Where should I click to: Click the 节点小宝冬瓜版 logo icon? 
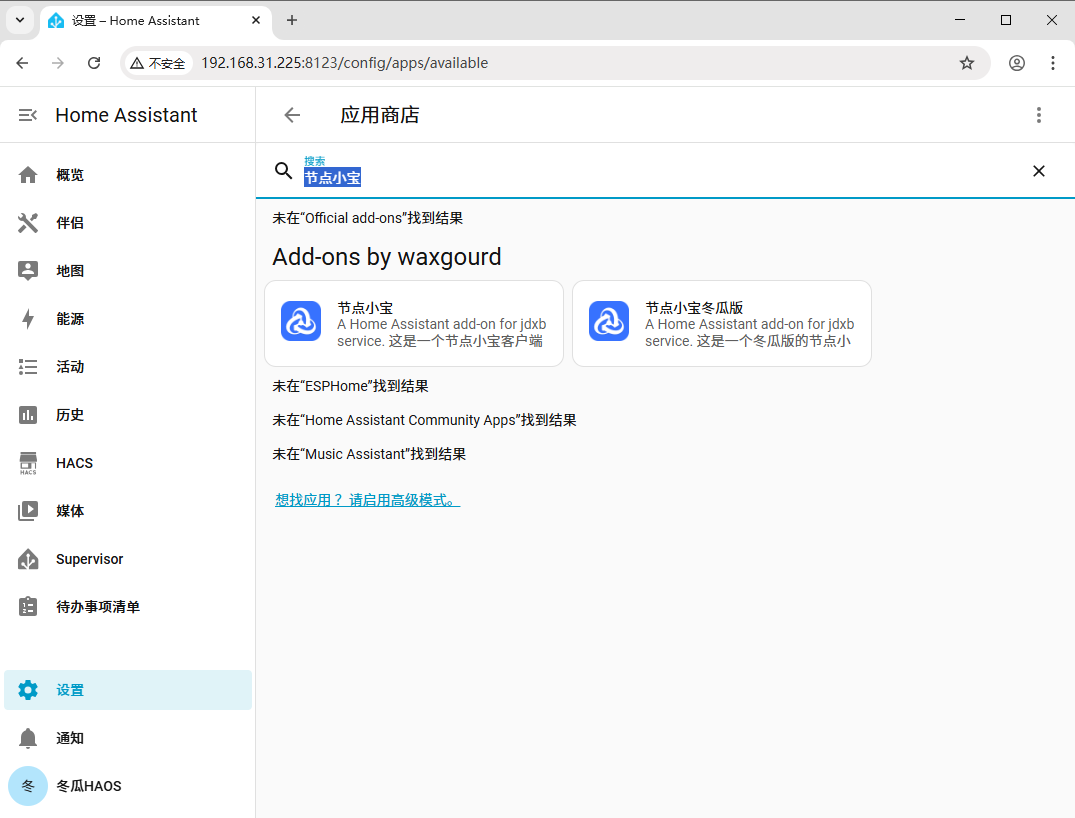[609, 321]
